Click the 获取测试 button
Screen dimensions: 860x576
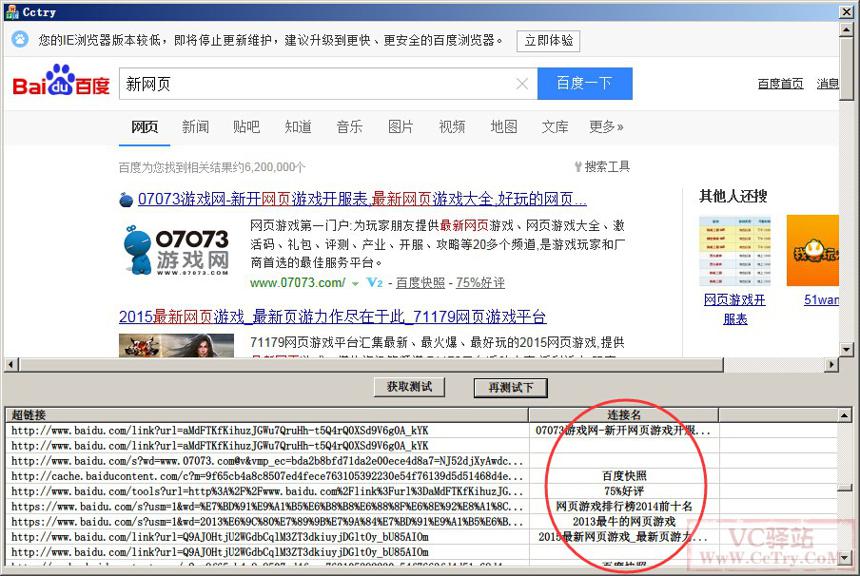click(x=409, y=387)
